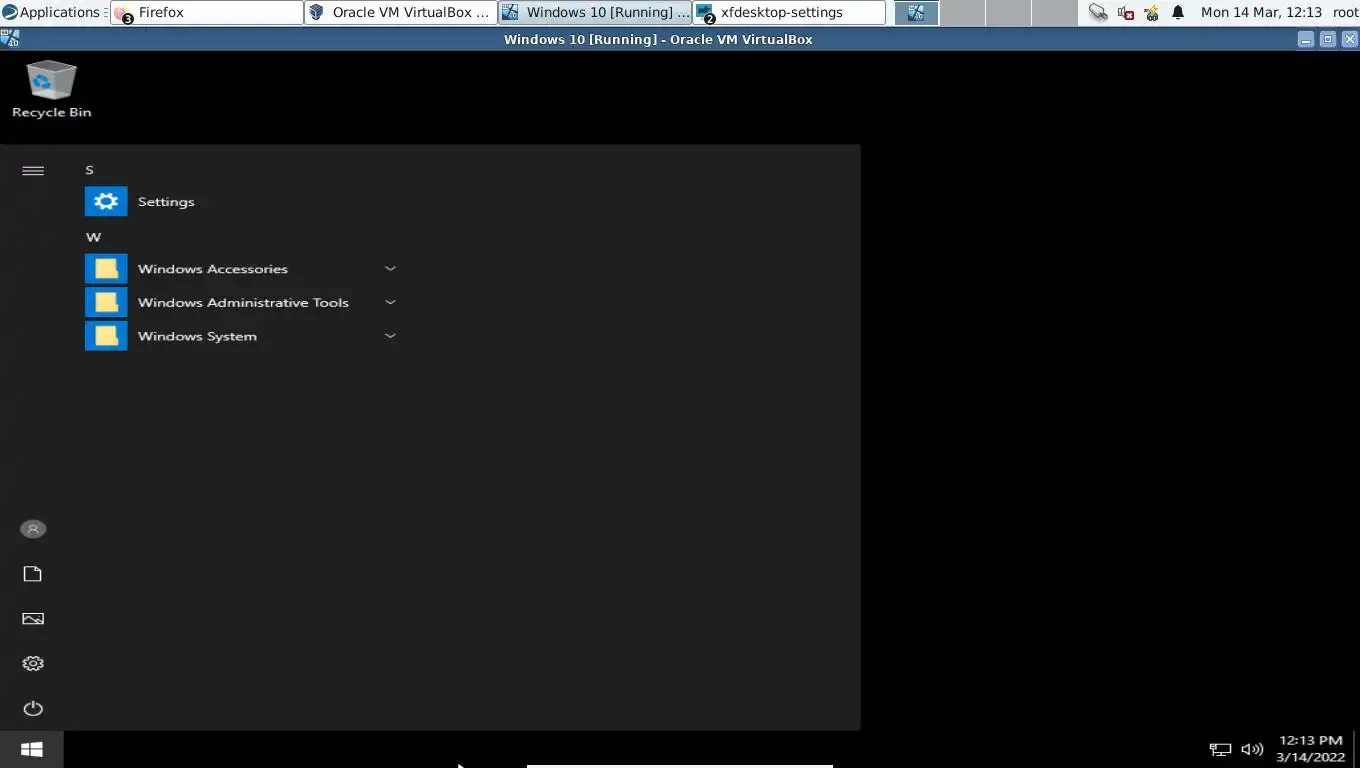Expand Windows Accessories chevron
The image size is (1360, 768).
(390, 268)
